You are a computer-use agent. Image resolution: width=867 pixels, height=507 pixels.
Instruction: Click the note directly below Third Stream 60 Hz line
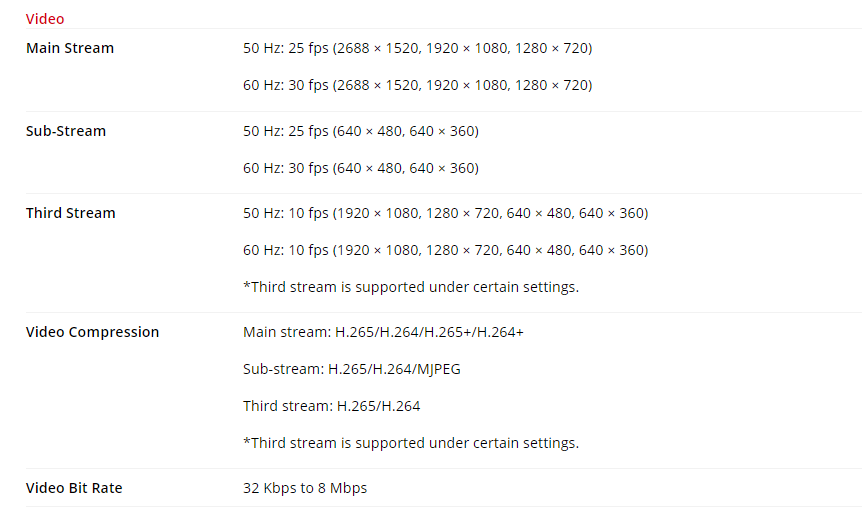click(x=410, y=287)
